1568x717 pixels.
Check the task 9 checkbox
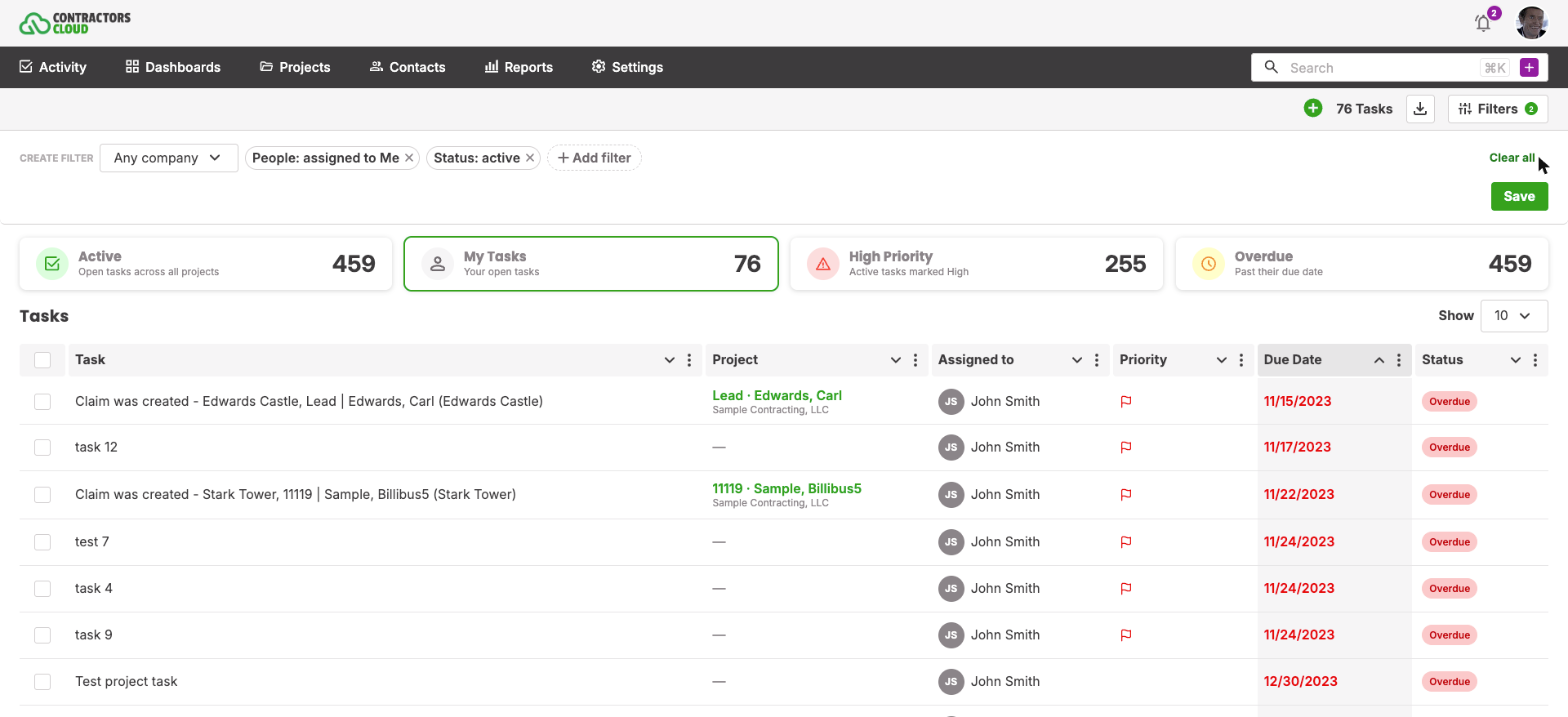point(42,635)
